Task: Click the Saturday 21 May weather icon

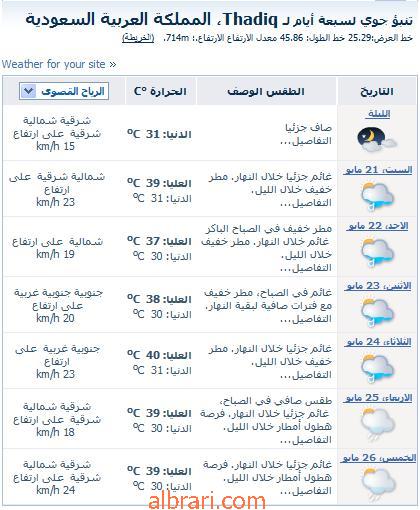Action: [x=377, y=196]
